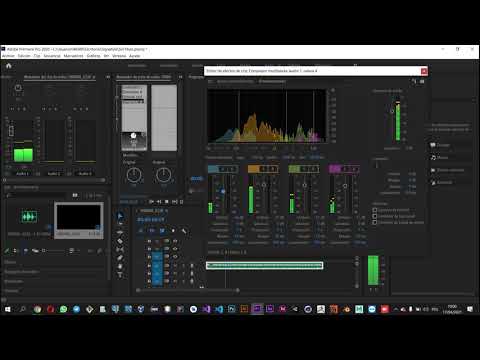Screen dimensions: 480x360
Task: Click the blue band threshold slider handle
Action: click(x=223, y=191)
